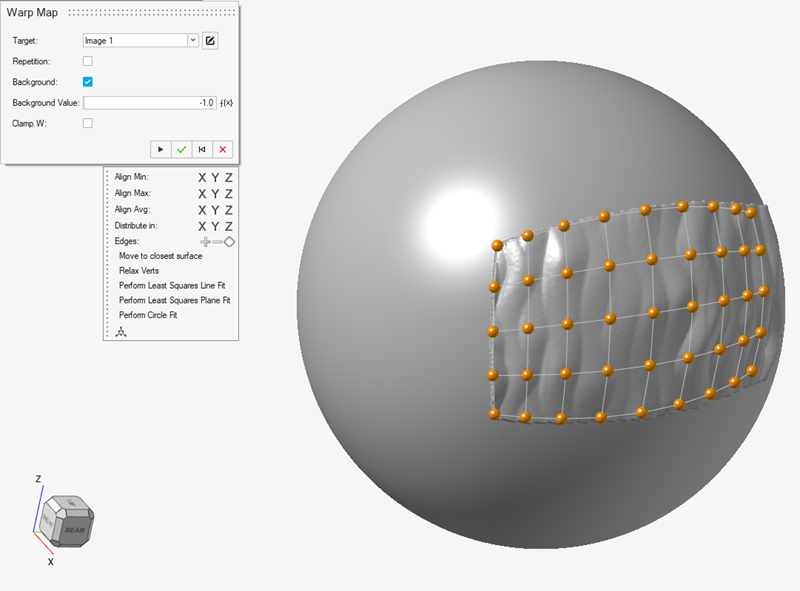Click the diamond icon beside Edges

point(229,242)
